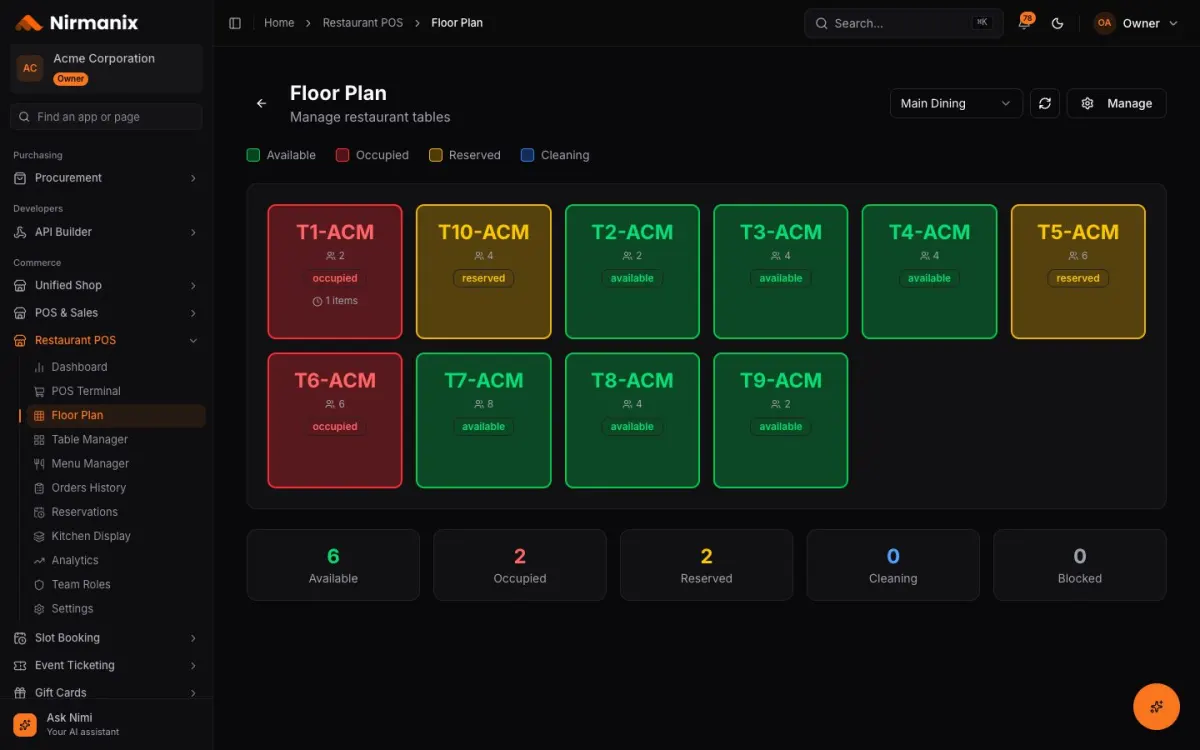Screen dimensions: 1200x750
Task: Expand the Slot Booking menu
Action: point(106,638)
